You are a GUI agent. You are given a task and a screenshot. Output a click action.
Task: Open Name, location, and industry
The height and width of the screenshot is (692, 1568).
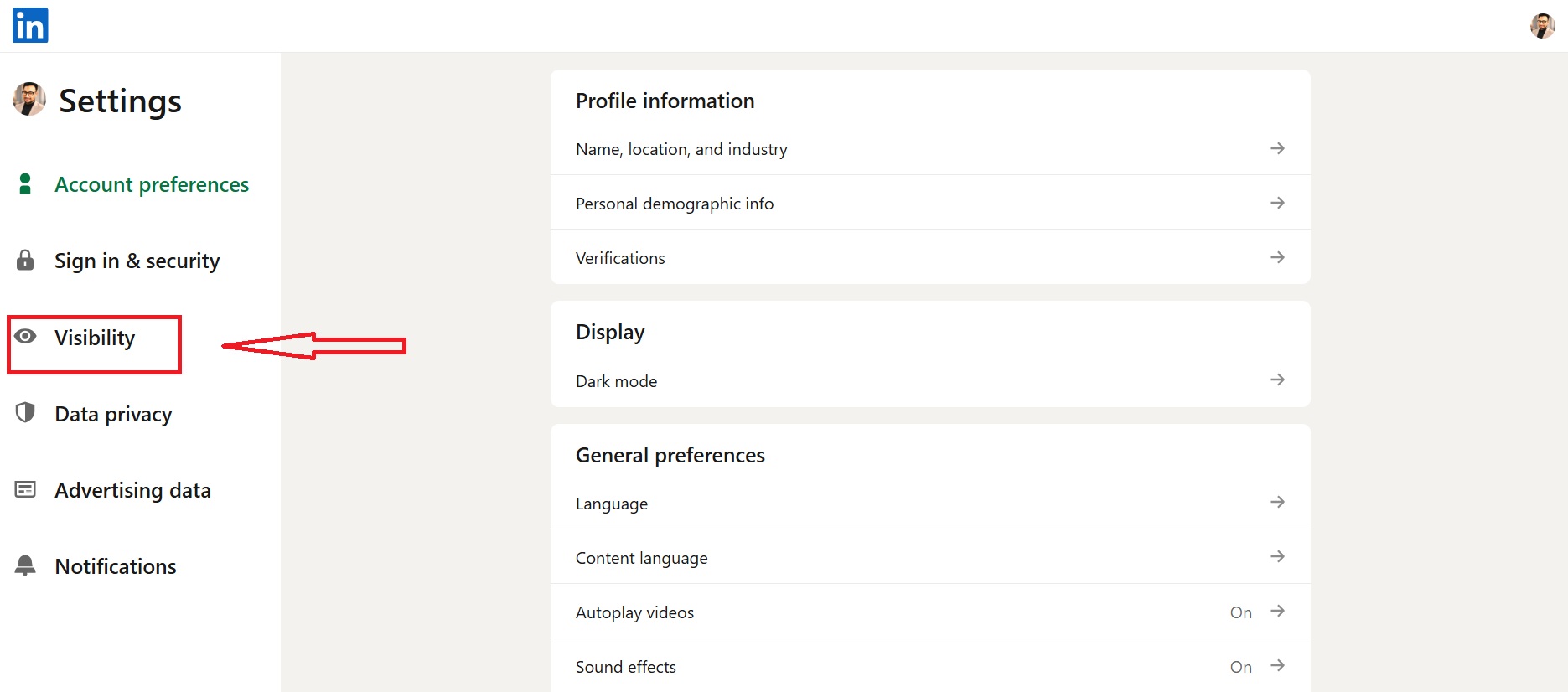(930, 148)
